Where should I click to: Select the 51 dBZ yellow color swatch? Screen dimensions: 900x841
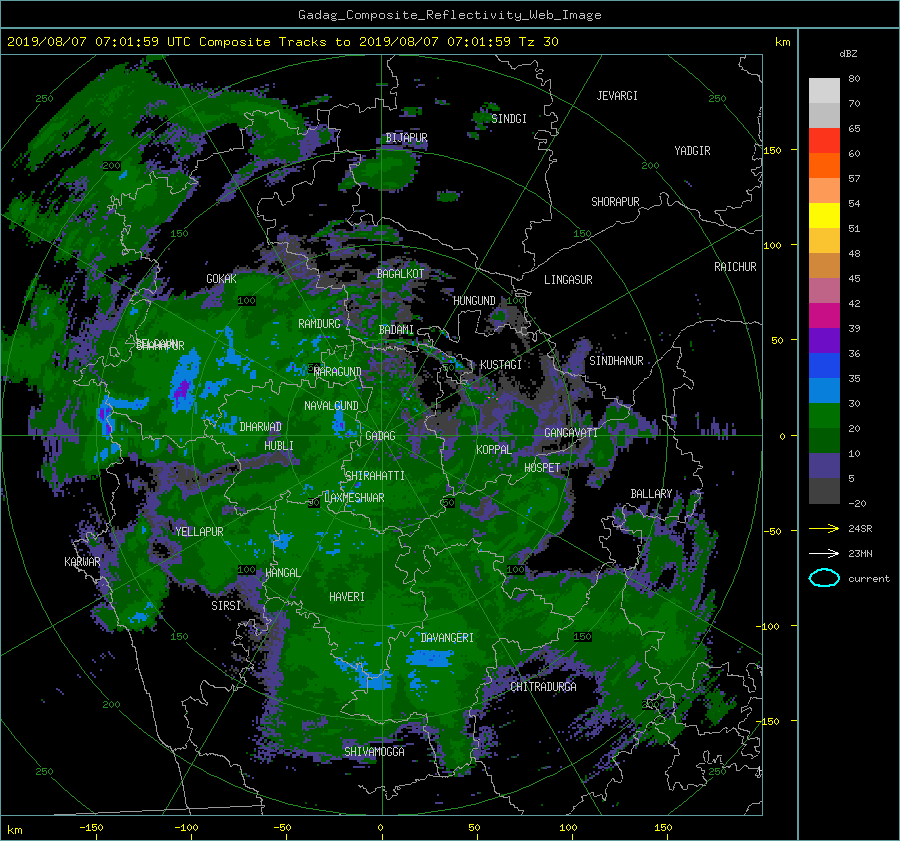pyautogui.click(x=824, y=216)
